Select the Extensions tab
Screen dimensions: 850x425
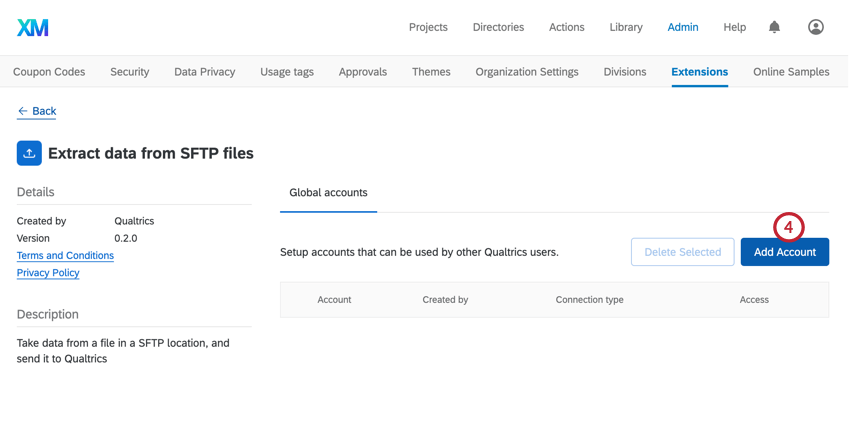pyautogui.click(x=699, y=72)
